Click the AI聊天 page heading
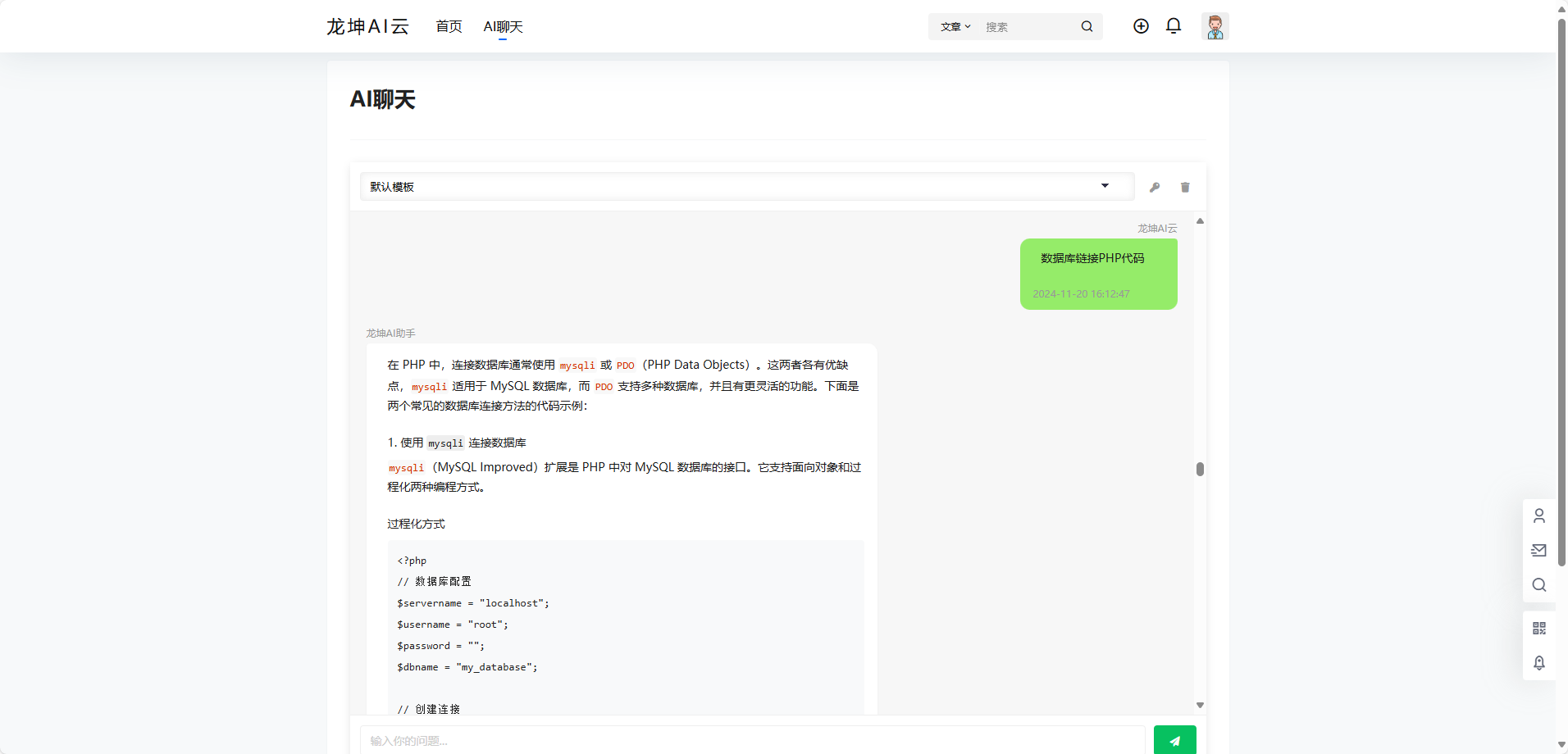The image size is (1568, 754). click(382, 99)
